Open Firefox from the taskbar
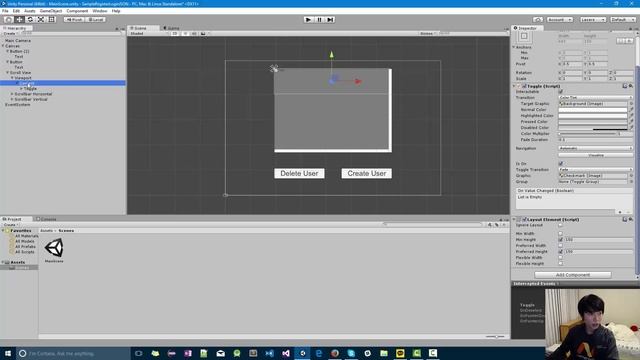The width and height of the screenshot is (640, 360). [335, 353]
